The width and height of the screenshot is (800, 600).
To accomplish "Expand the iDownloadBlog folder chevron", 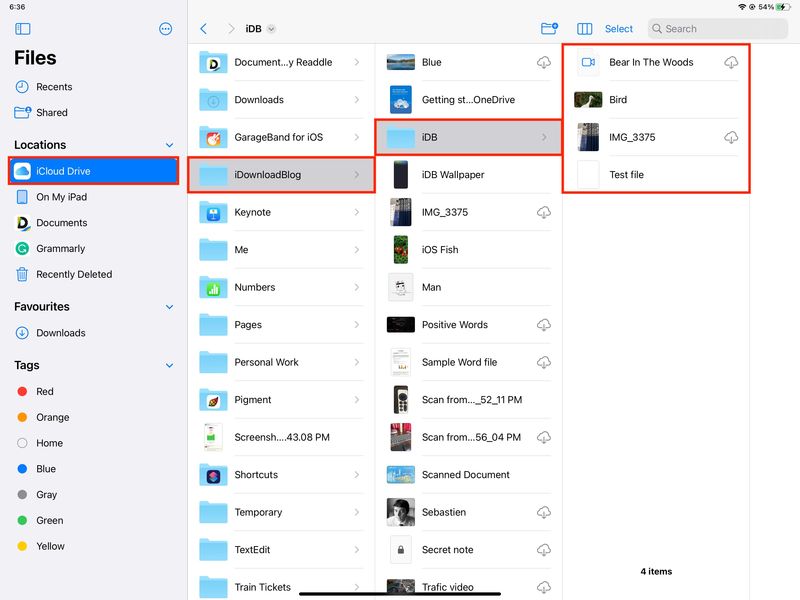I will tap(357, 174).
